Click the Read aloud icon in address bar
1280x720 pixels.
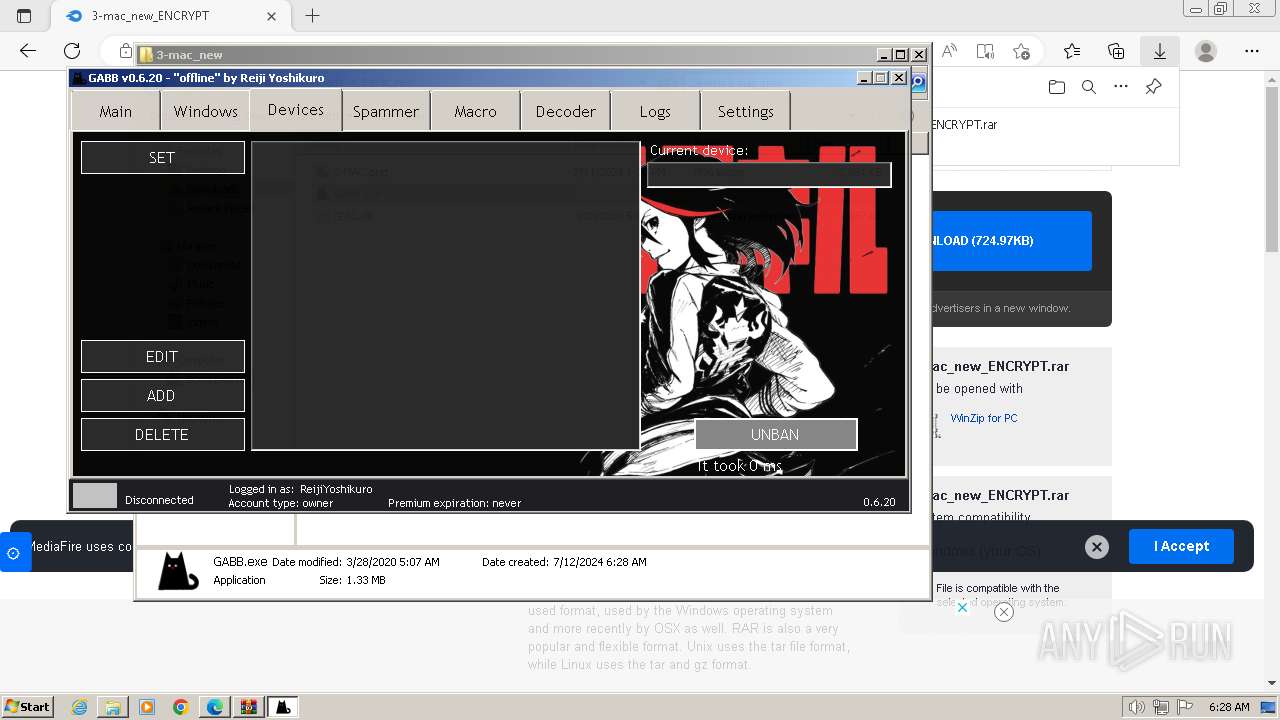(x=949, y=51)
